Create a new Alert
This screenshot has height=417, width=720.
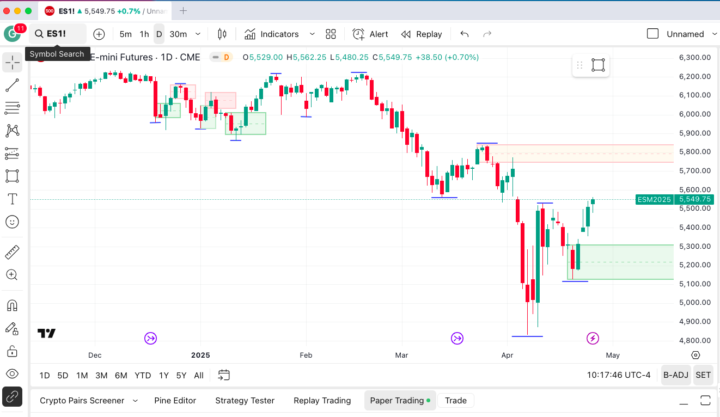(x=370, y=34)
